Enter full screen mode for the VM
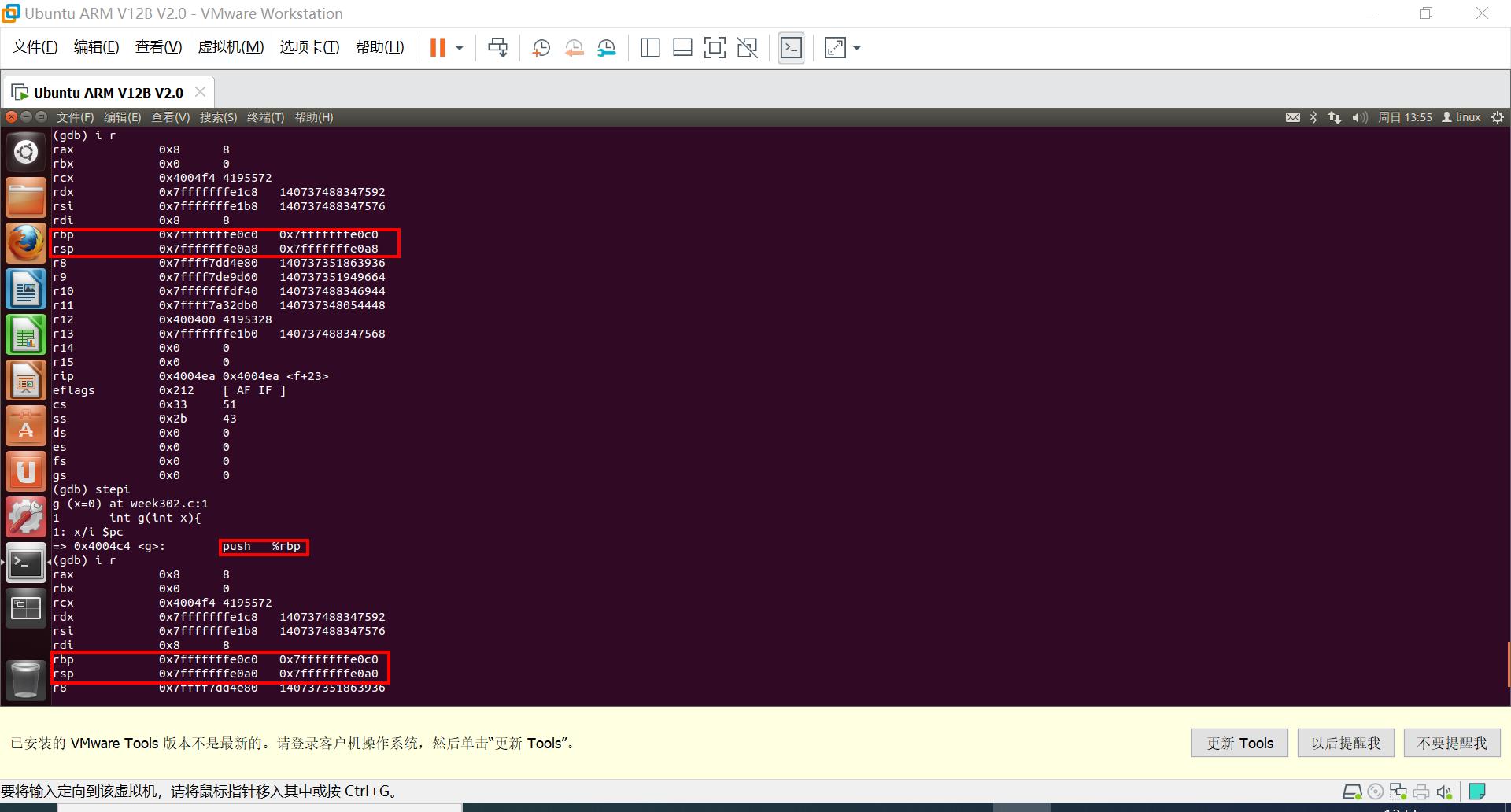The height and width of the screenshot is (812, 1511). (x=715, y=48)
